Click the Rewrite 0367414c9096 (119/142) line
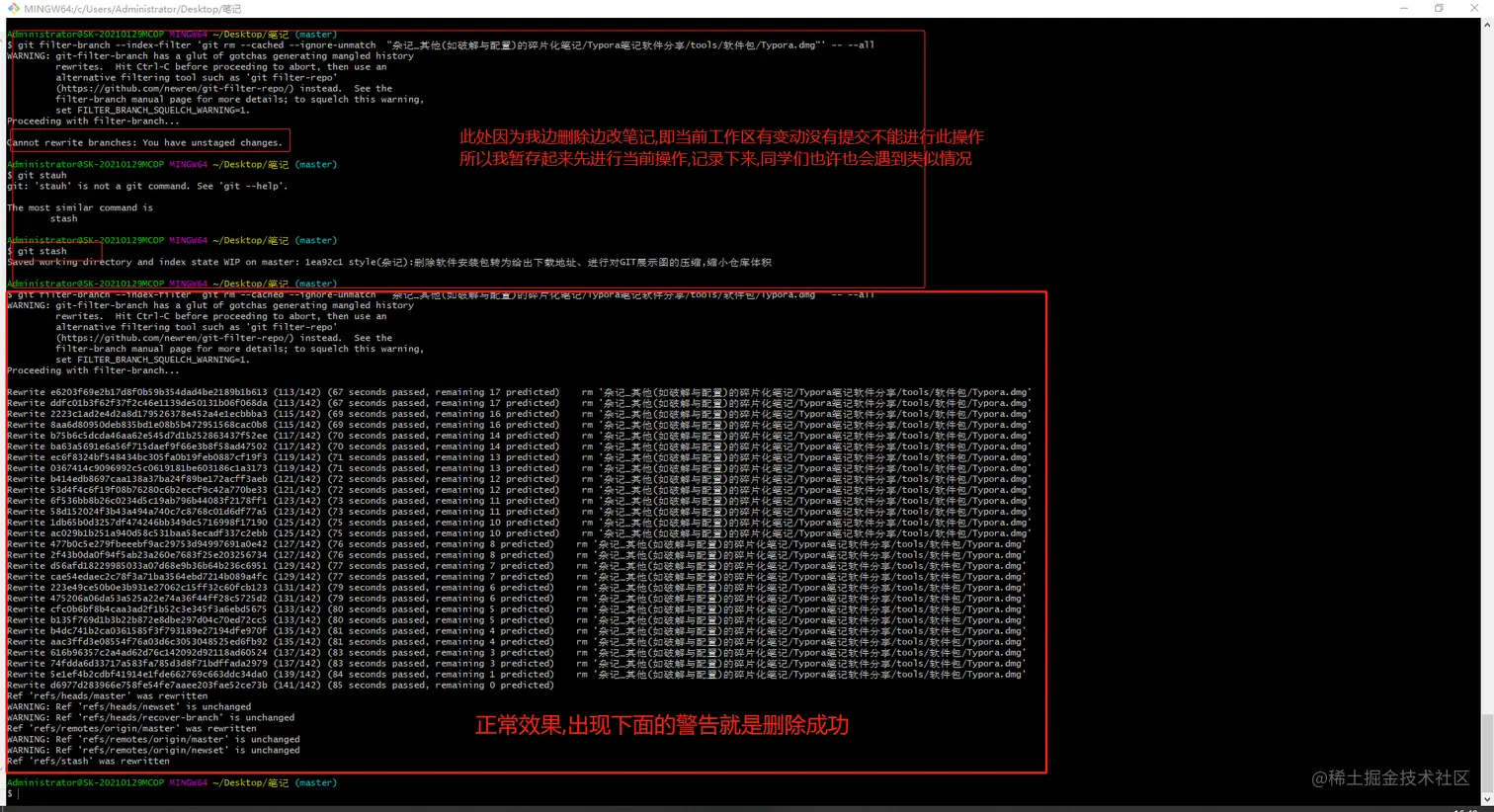Viewport: 1494px width, 812px height. pos(520,468)
